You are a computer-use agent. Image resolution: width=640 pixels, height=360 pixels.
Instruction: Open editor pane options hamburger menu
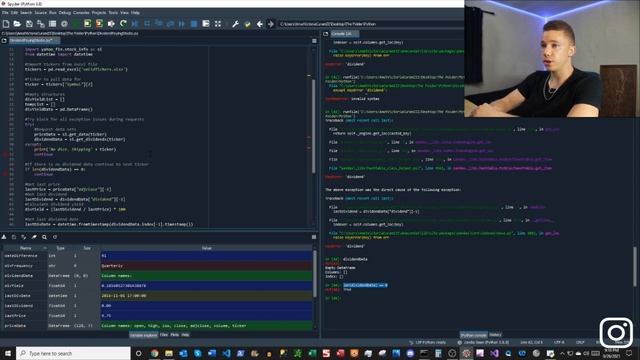click(314, 41)
